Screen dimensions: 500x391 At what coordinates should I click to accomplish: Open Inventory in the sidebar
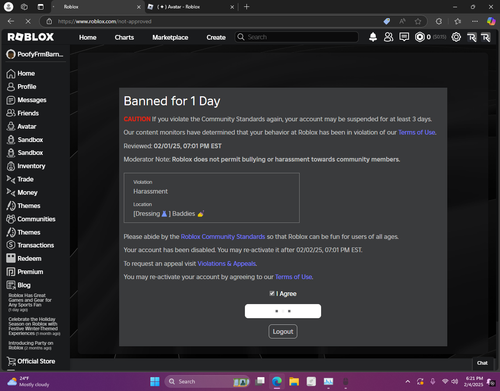[26, 166]
